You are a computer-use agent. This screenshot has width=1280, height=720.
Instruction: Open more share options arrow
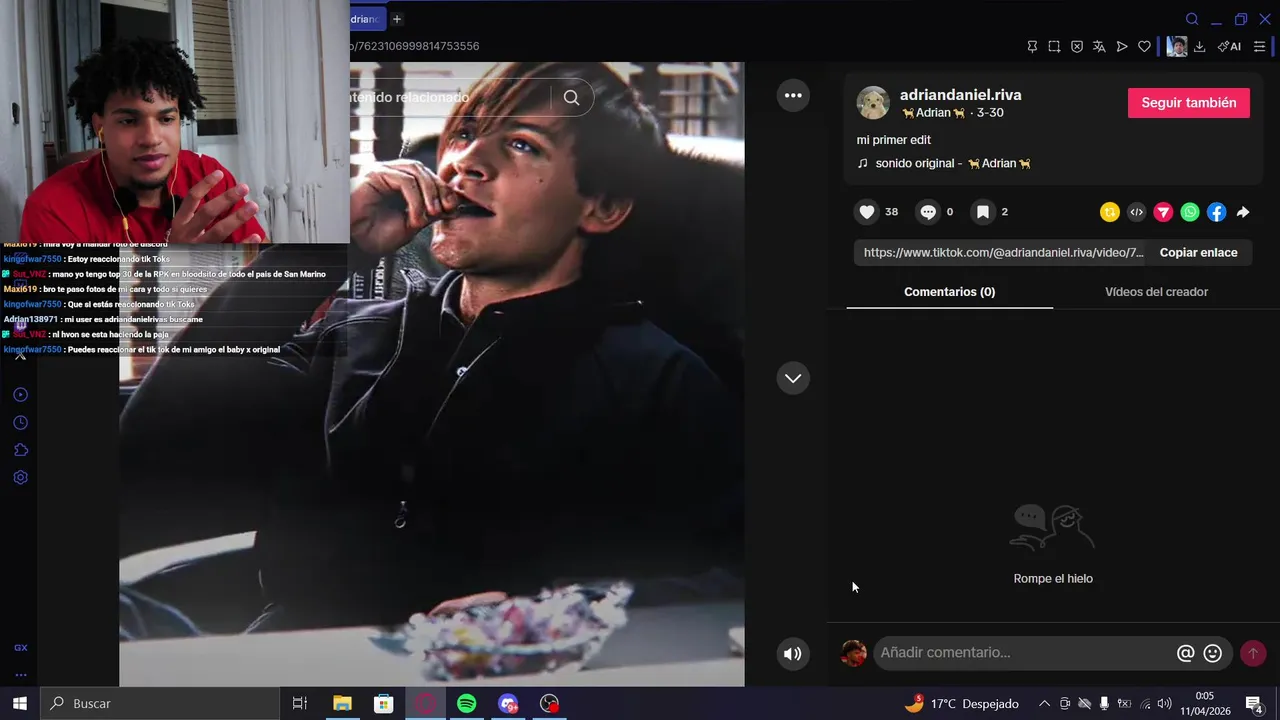(1243, 212)
